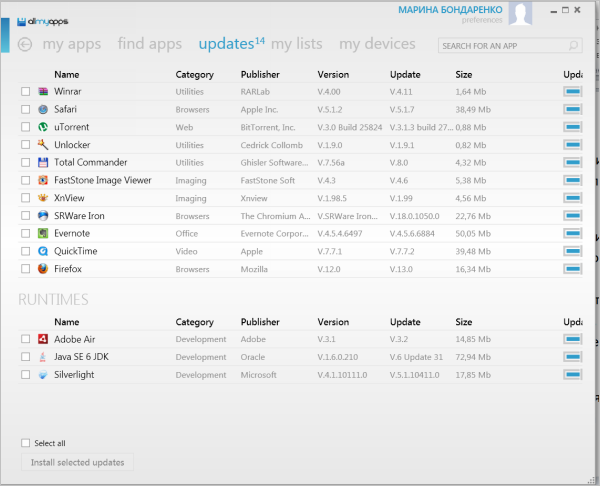Image resolution: width=600 pixels, height=486 pixels.
Task: Tick the uTorrent checkbox
Action: pyautogui.click(x=26, y=127)
